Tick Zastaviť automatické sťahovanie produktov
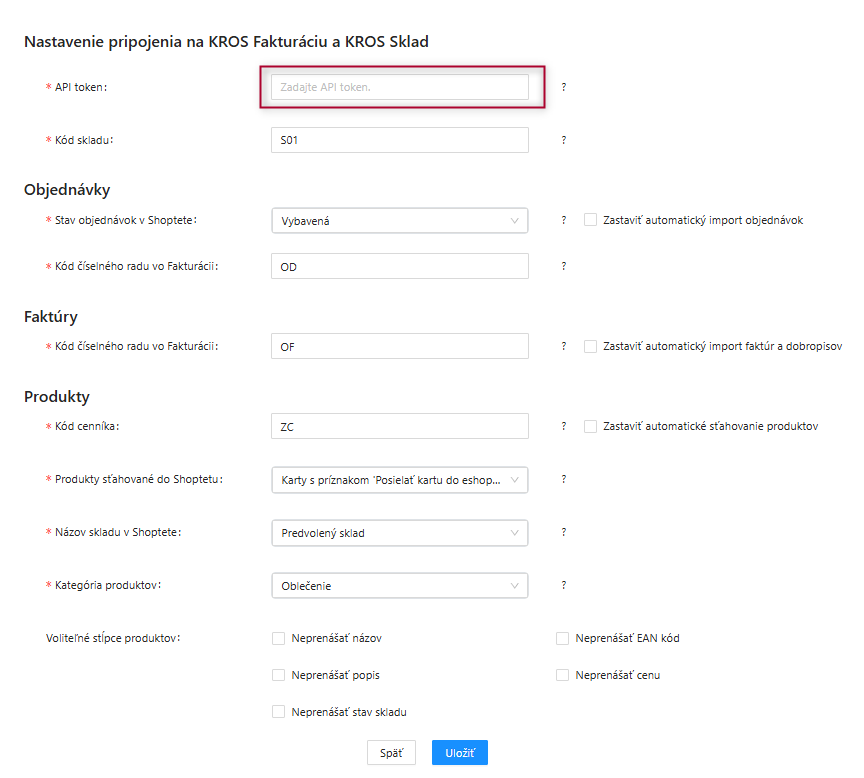Image resolution: width=864 pixels, height=778 pixels. [x=590, y=426]
